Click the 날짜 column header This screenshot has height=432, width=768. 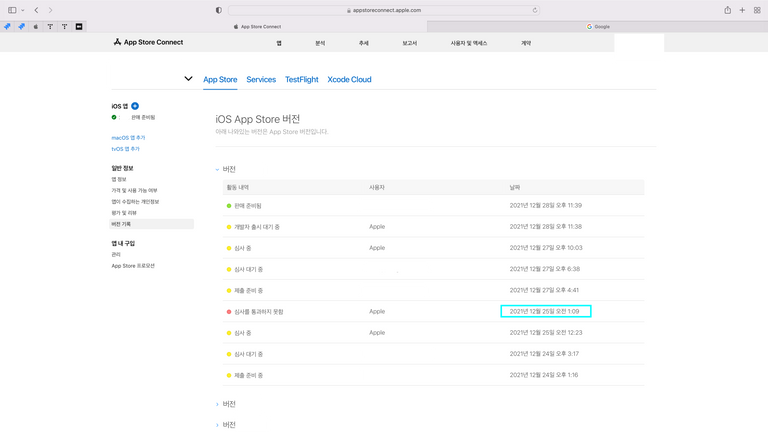pyautogui.click(x=515, y=188)
